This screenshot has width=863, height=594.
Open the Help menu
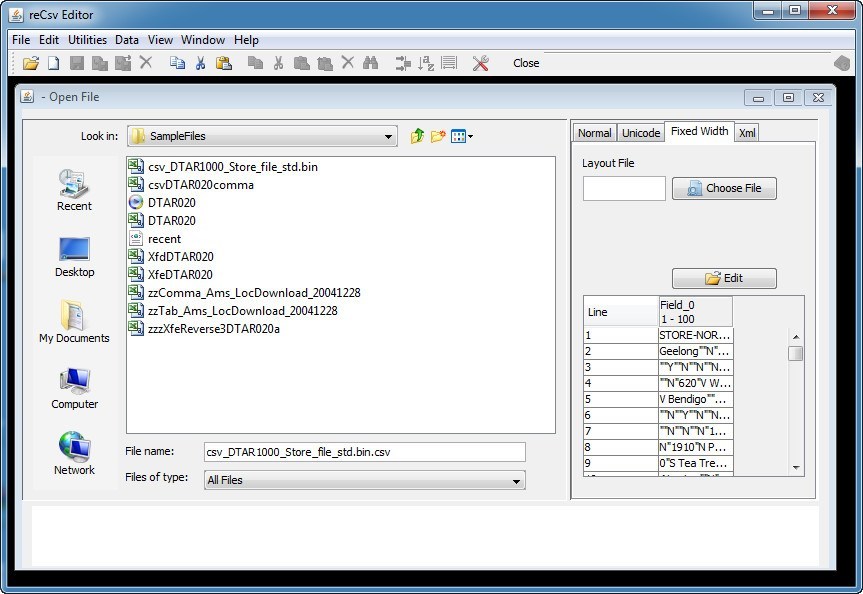[246, 40]
